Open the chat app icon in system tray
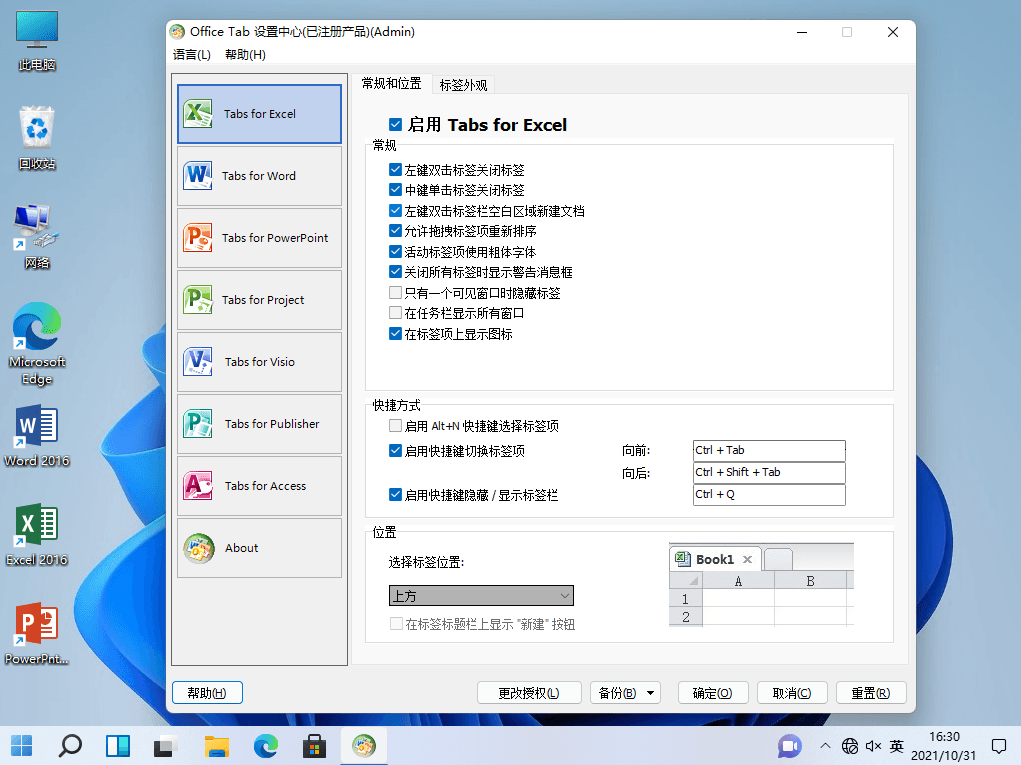This screenshot has width=1021, height=765. click(790, 746)
